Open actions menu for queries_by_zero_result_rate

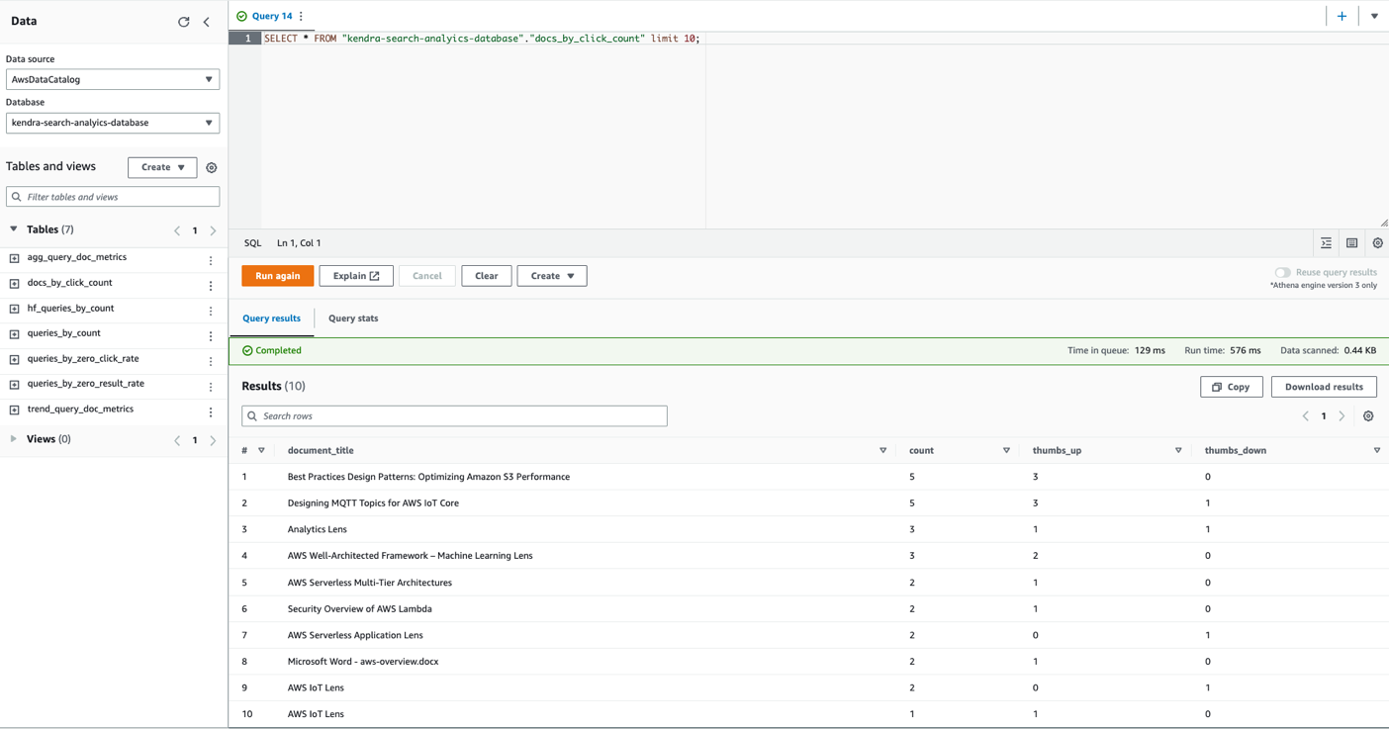(x=211, y=387)
